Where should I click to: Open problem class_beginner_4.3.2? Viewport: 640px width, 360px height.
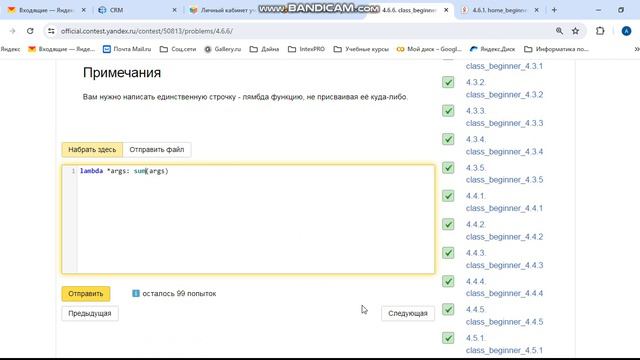pos(504,89)
